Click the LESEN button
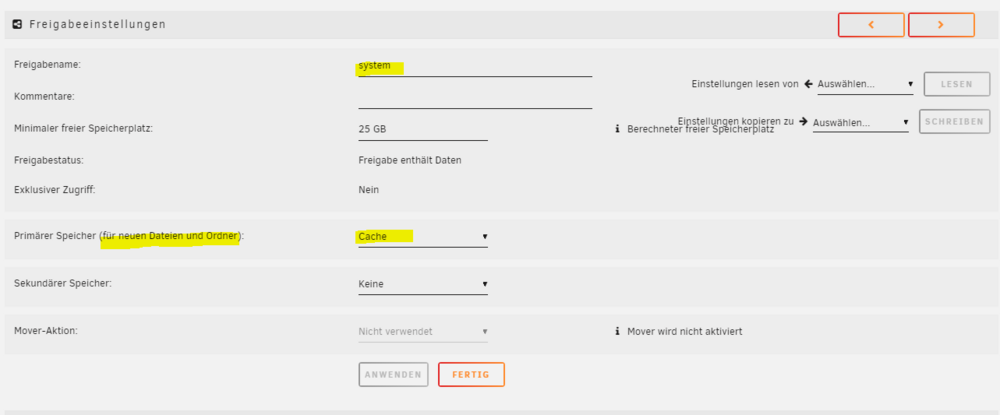 [x=957, y=84]
